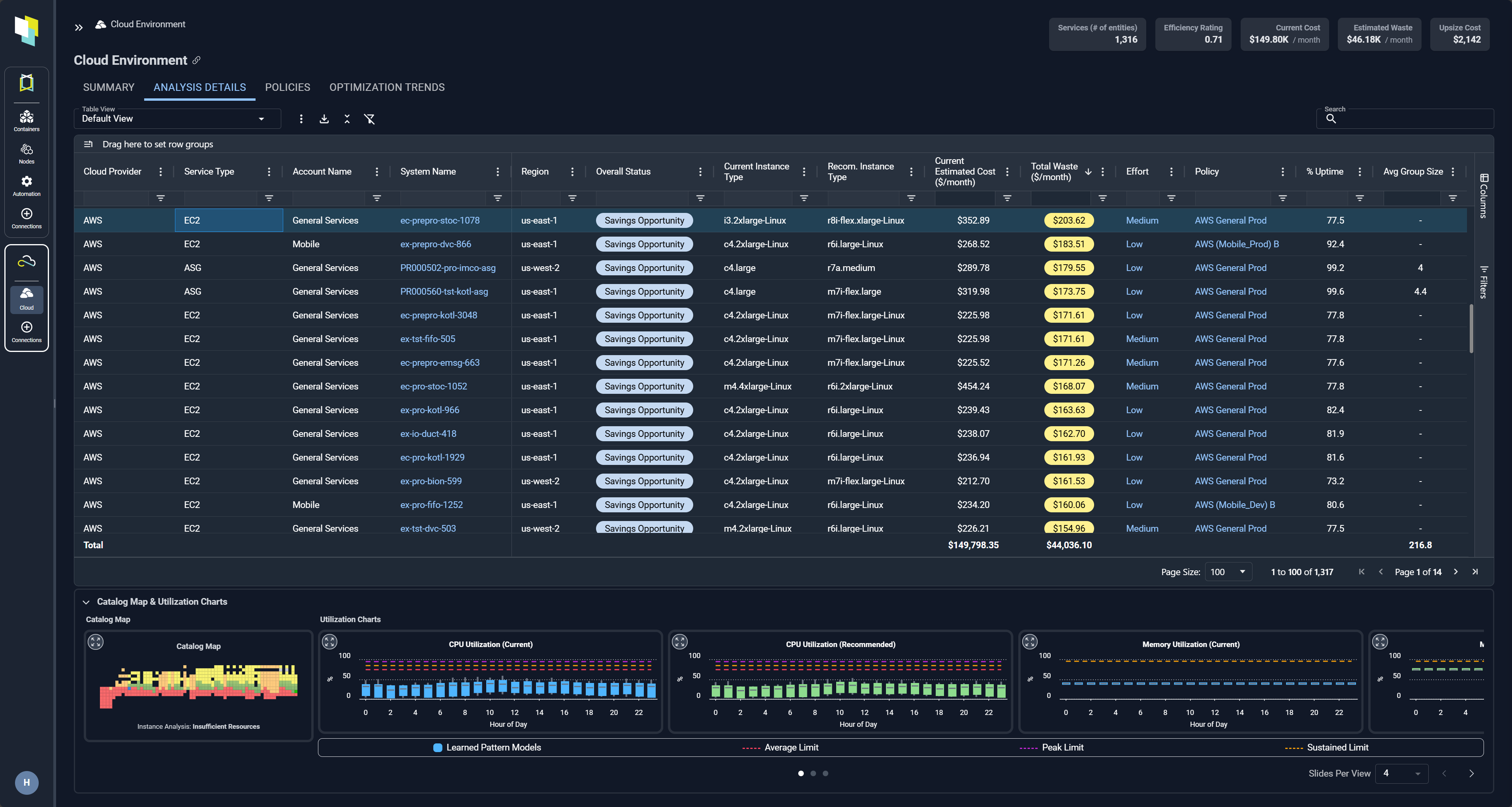The width and height of the screenshot is (1512, 807).
Task: Collapse Catalog Map & Utilization Charts section
Action: (86, 602)
